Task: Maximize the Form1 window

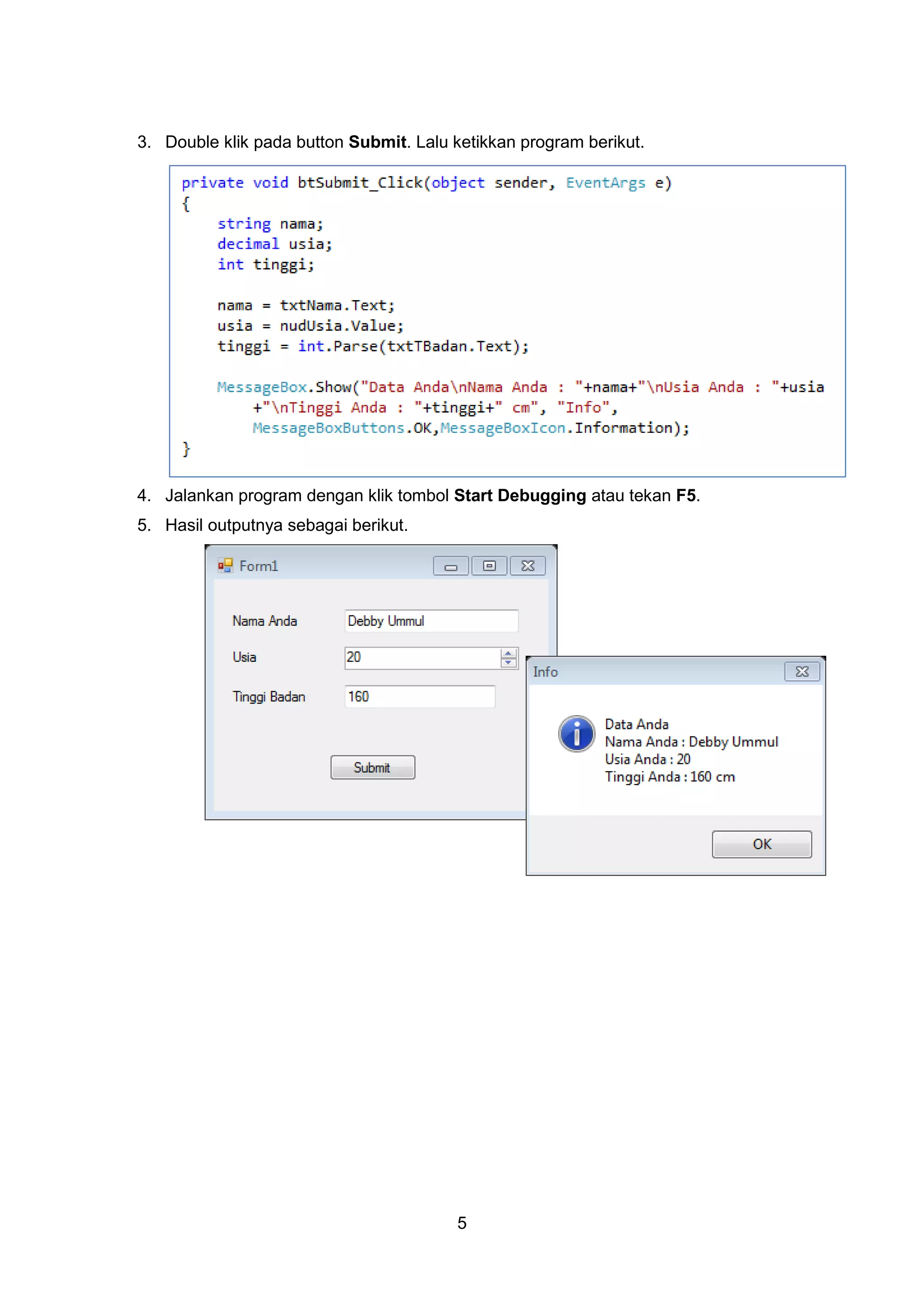Action: (490, 566)
